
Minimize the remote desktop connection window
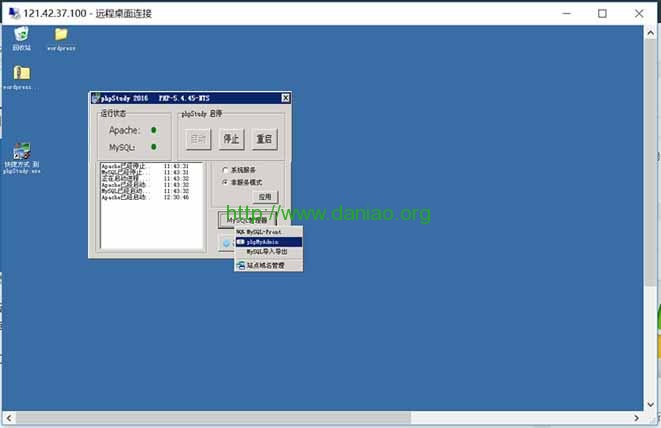tap(567, 13)
